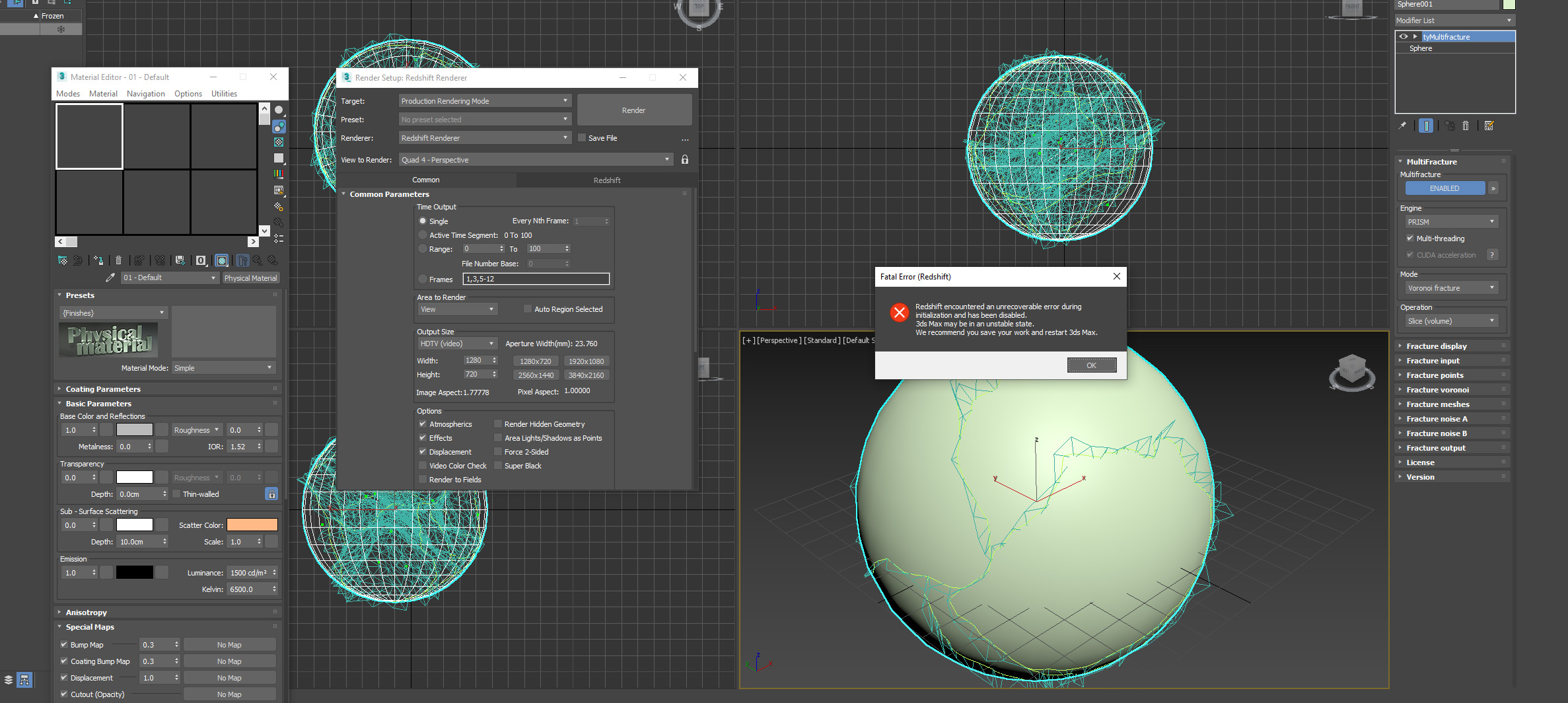Click the lock icon next to View to Render

tap(685, 159)
